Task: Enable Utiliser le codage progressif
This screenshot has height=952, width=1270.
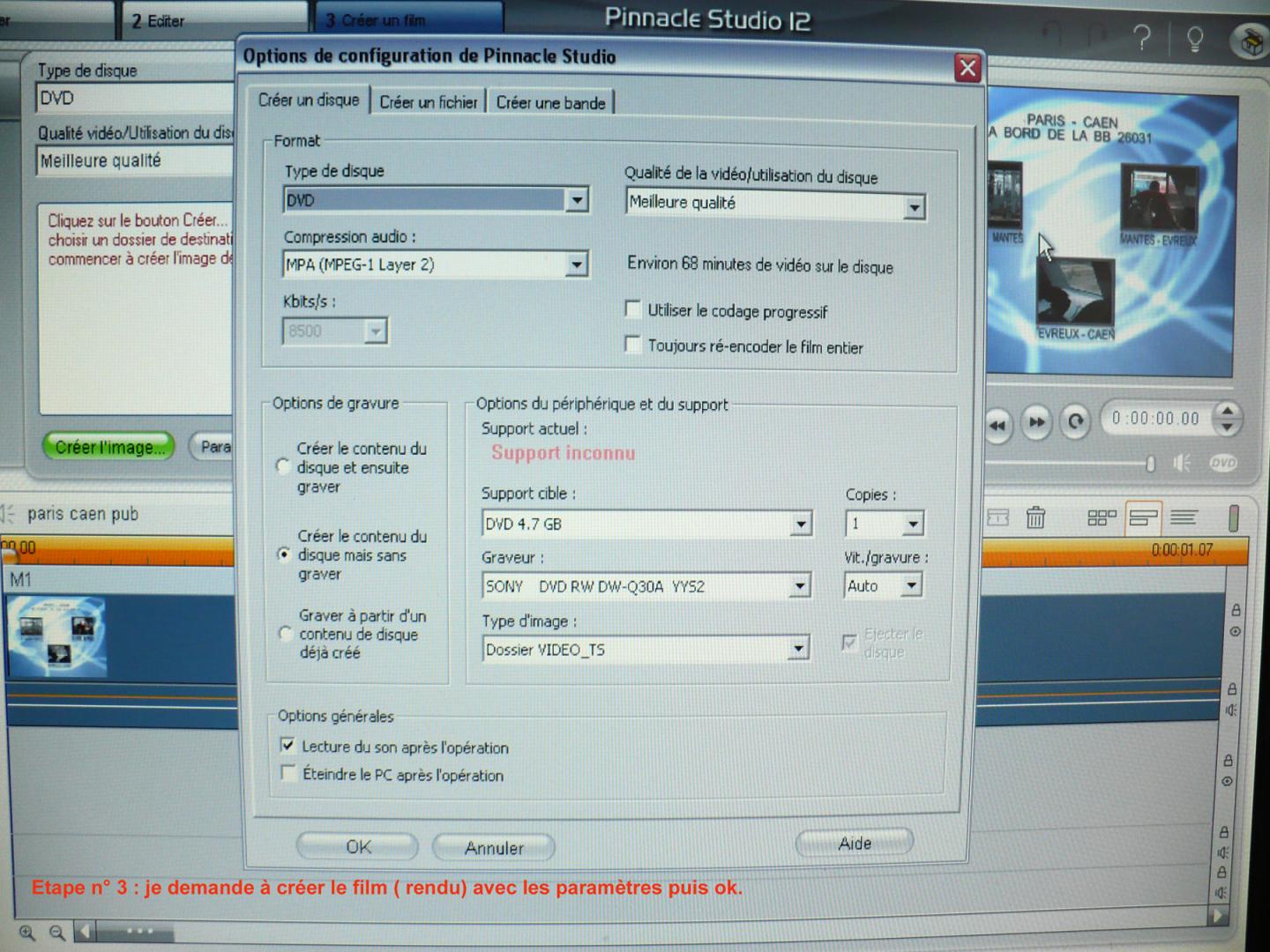Action: (x=632, y=309)
